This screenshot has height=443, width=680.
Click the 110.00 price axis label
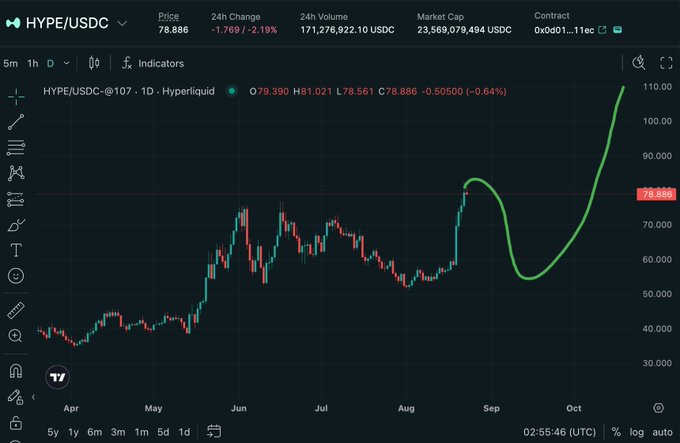point(657,87)
